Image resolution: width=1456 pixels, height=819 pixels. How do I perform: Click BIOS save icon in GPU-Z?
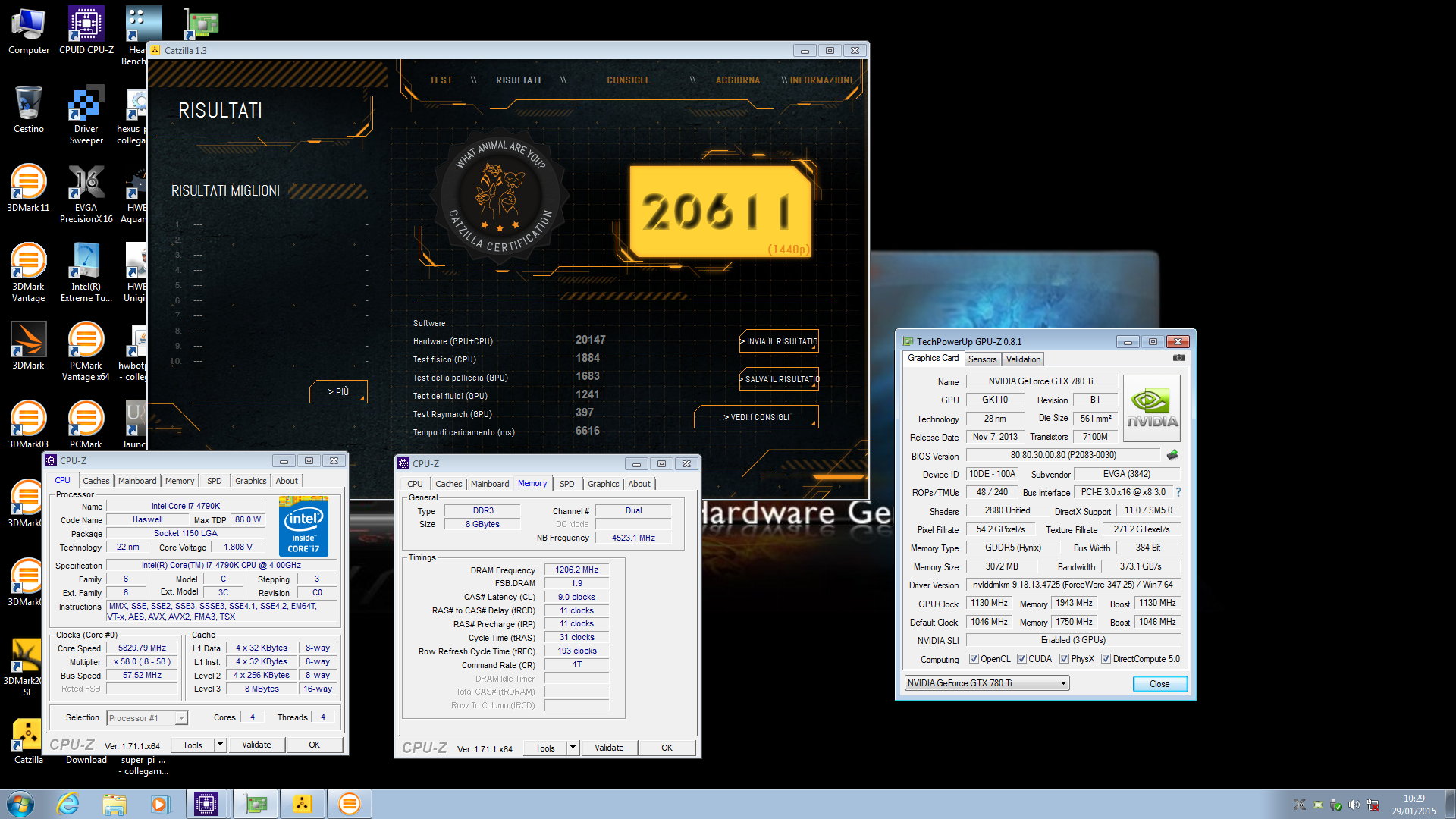(1172, 455)
